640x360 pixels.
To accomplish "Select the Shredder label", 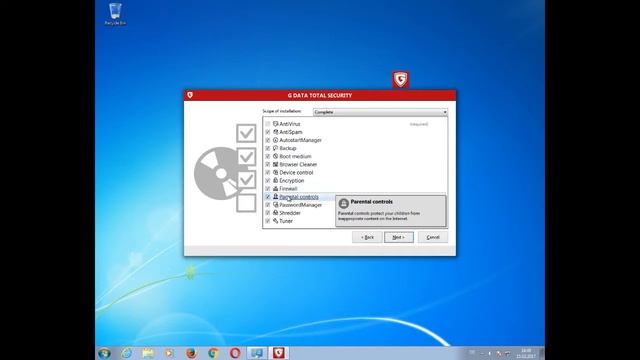I will 290,213.
